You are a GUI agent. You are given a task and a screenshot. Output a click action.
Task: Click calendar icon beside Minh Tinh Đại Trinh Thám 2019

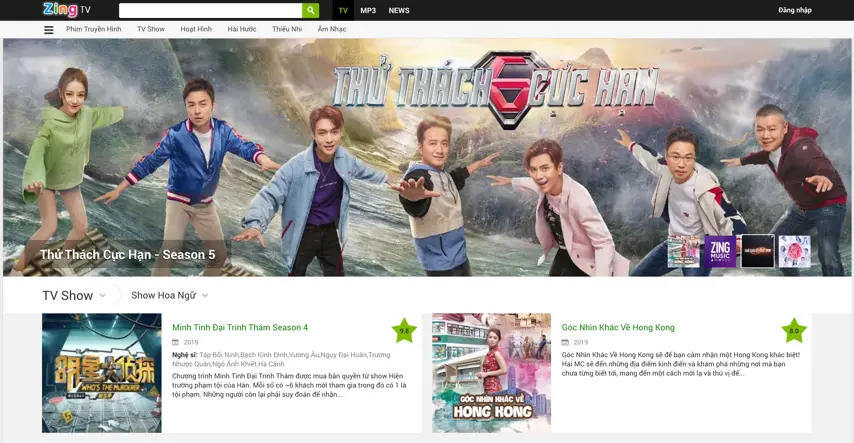(x=175, y=342)
